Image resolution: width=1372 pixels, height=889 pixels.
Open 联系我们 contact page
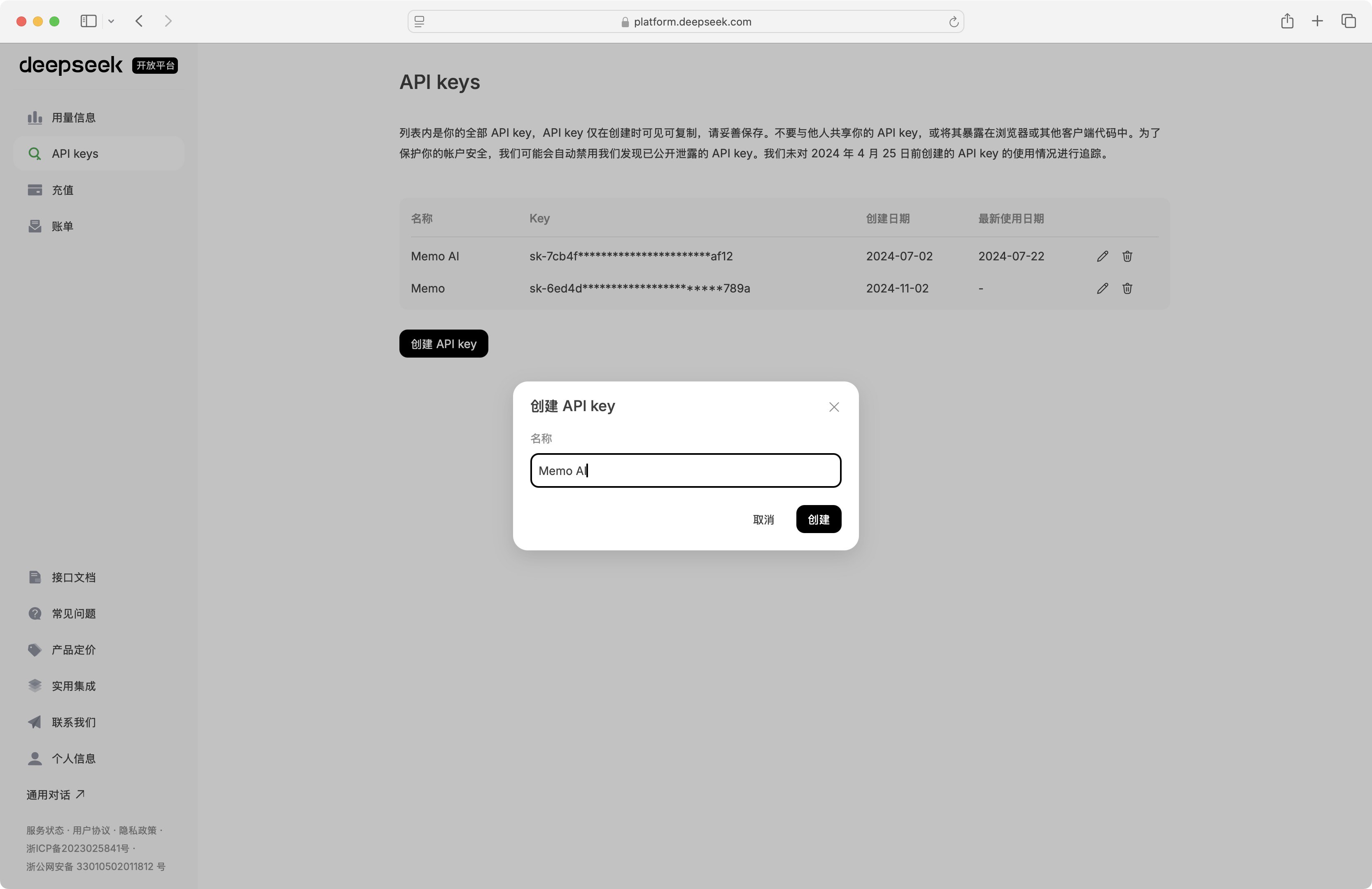point(98,722)
